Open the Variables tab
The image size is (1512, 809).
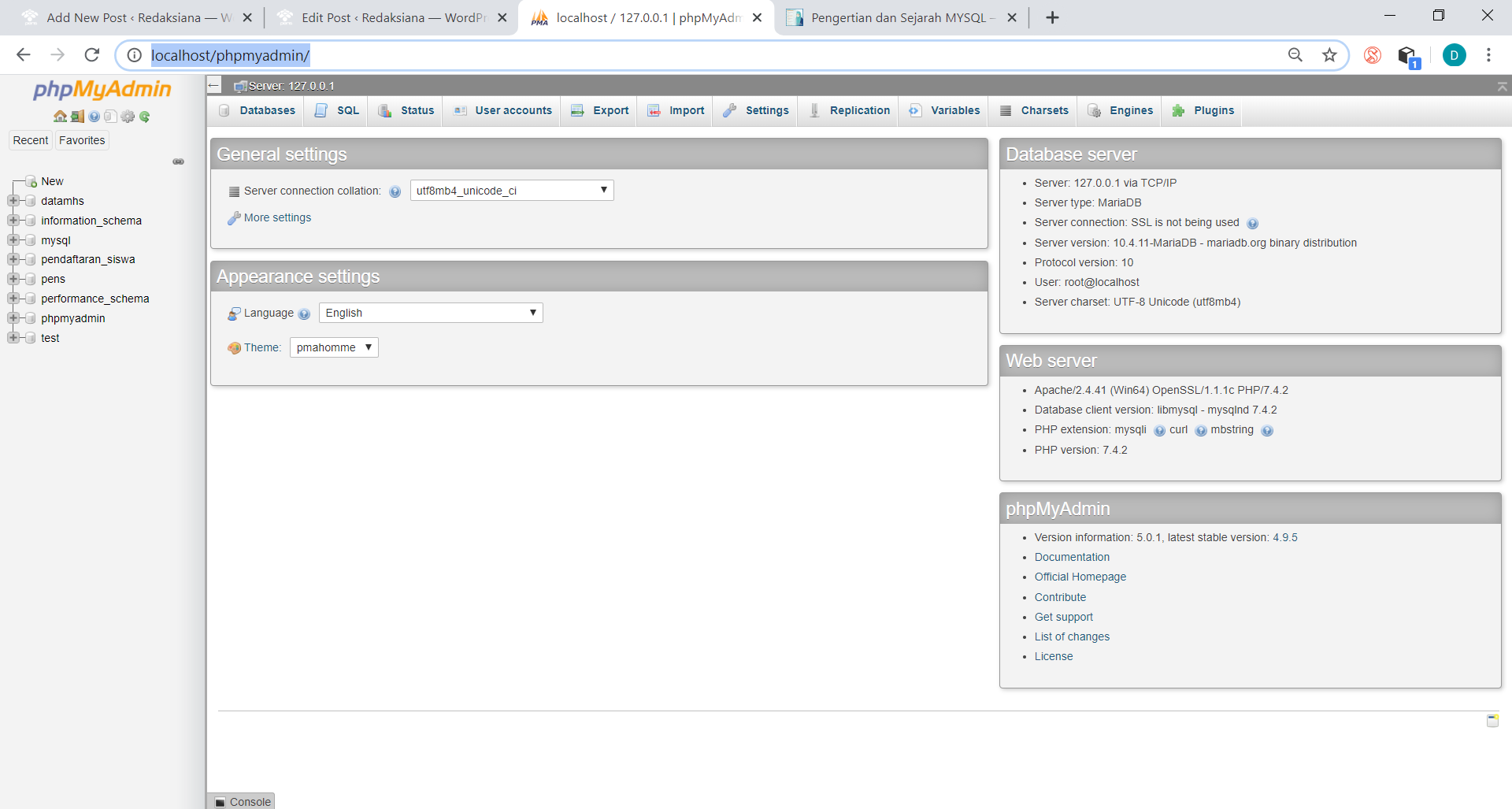click(944, 110)
